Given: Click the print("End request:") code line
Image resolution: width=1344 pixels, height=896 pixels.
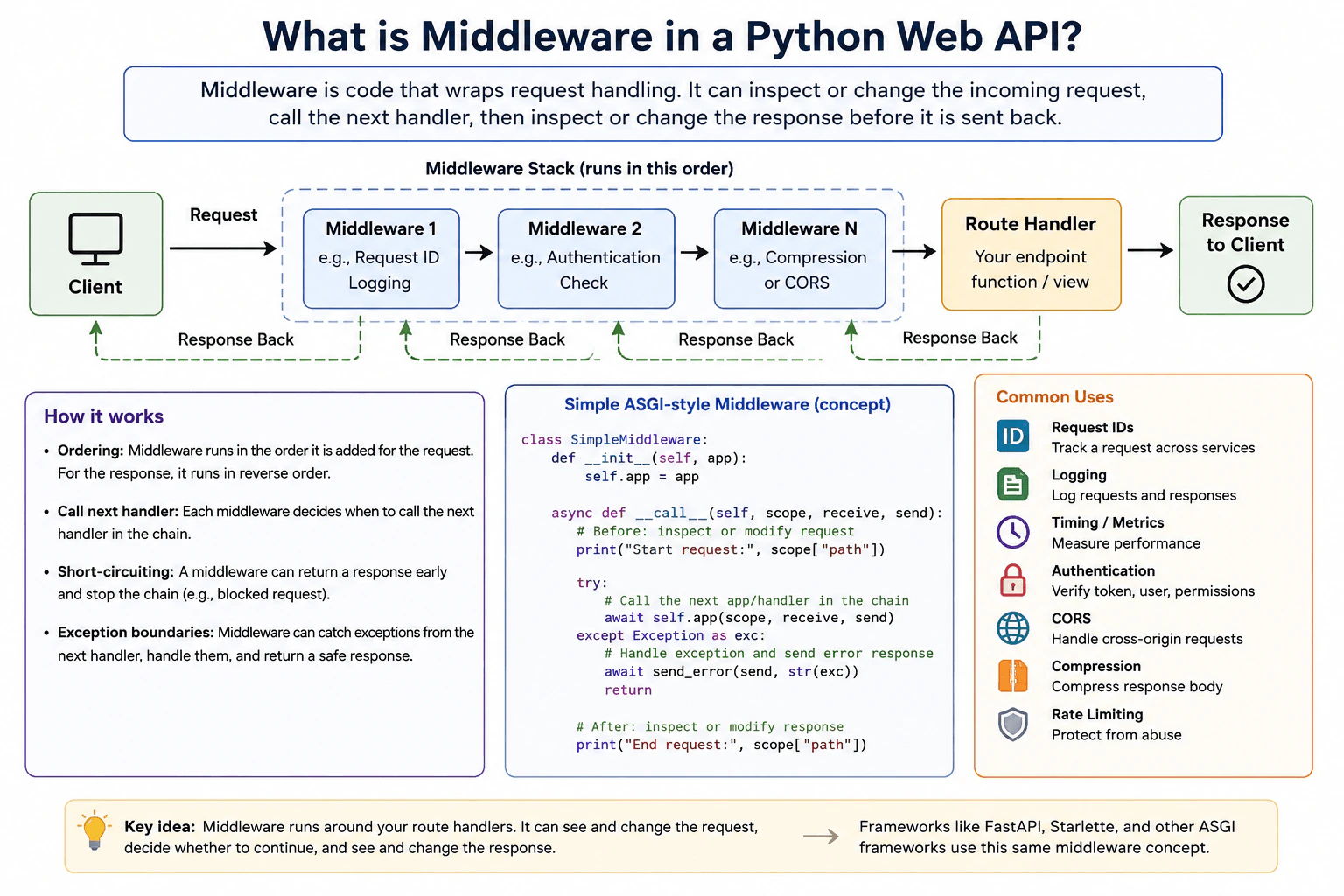Looking at the screenshot, I should point(721,745).
